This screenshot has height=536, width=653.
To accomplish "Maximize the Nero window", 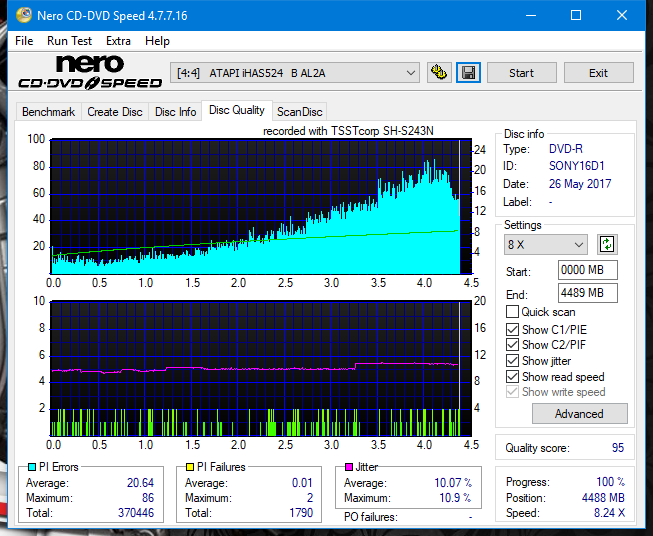I will click(576, 15).
